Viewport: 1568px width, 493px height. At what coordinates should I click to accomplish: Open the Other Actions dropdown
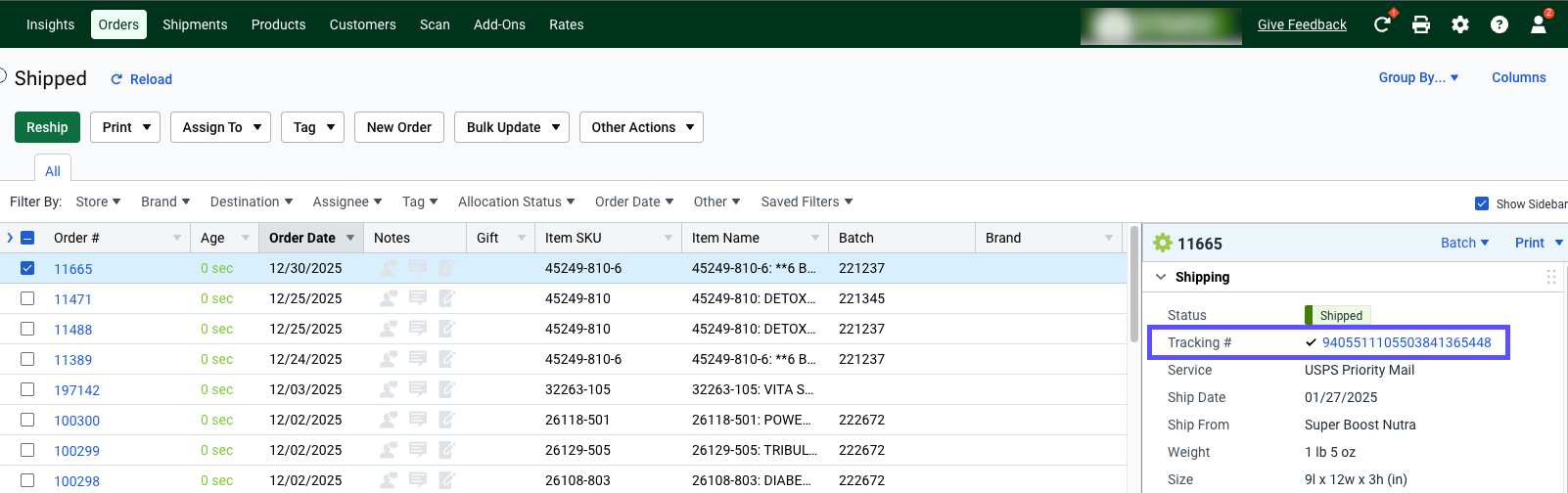pos(641,127)
